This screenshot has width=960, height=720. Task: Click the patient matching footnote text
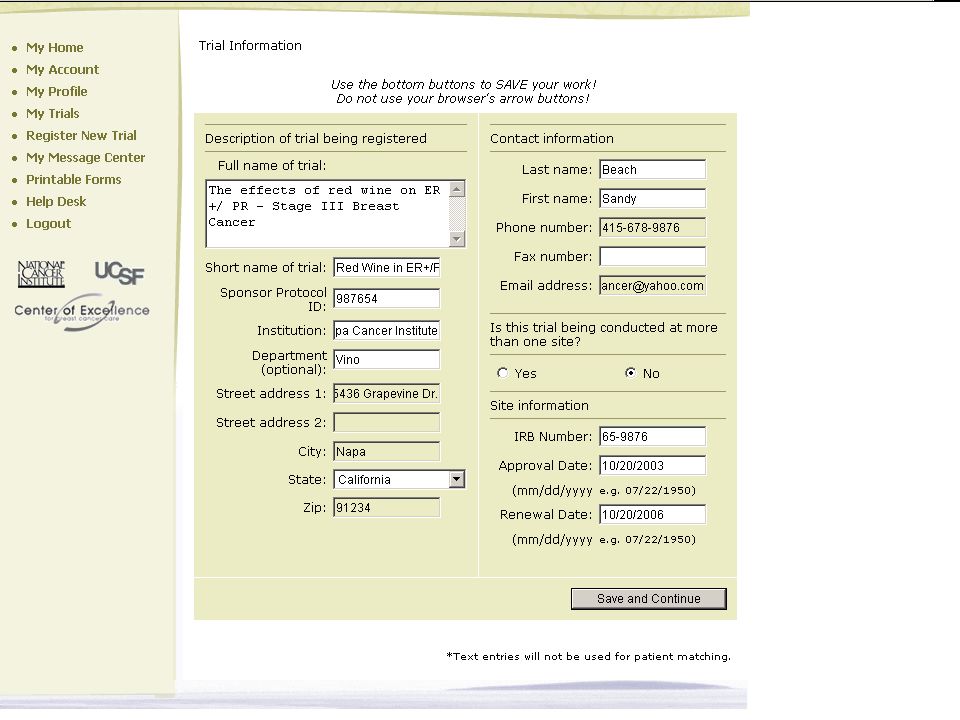pos(588,657)
